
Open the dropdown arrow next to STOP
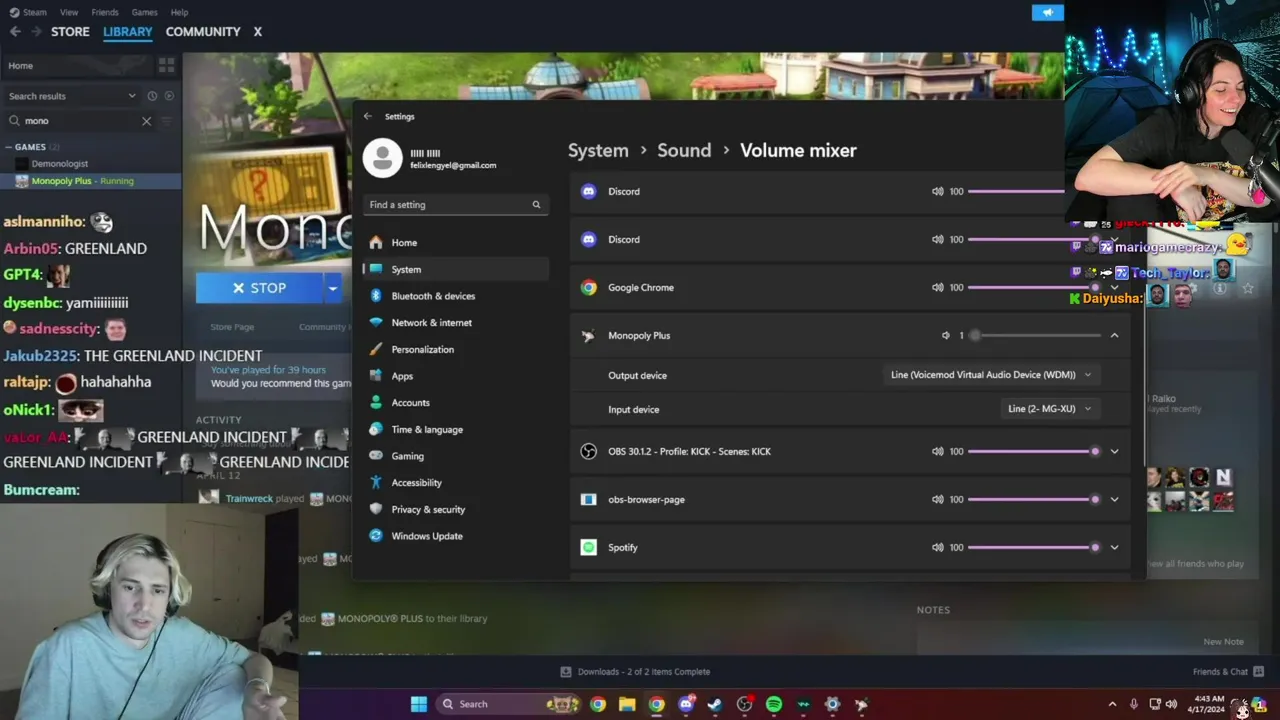[332, 288]
